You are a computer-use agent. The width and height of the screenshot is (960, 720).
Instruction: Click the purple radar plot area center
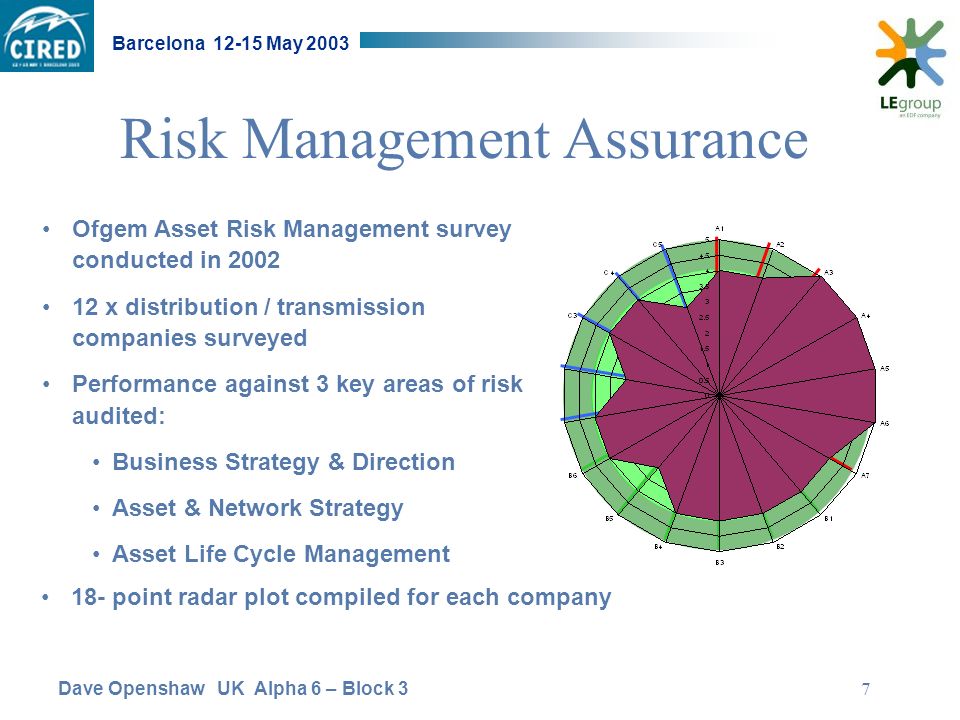pyautogui.click(x=719, y=396)
